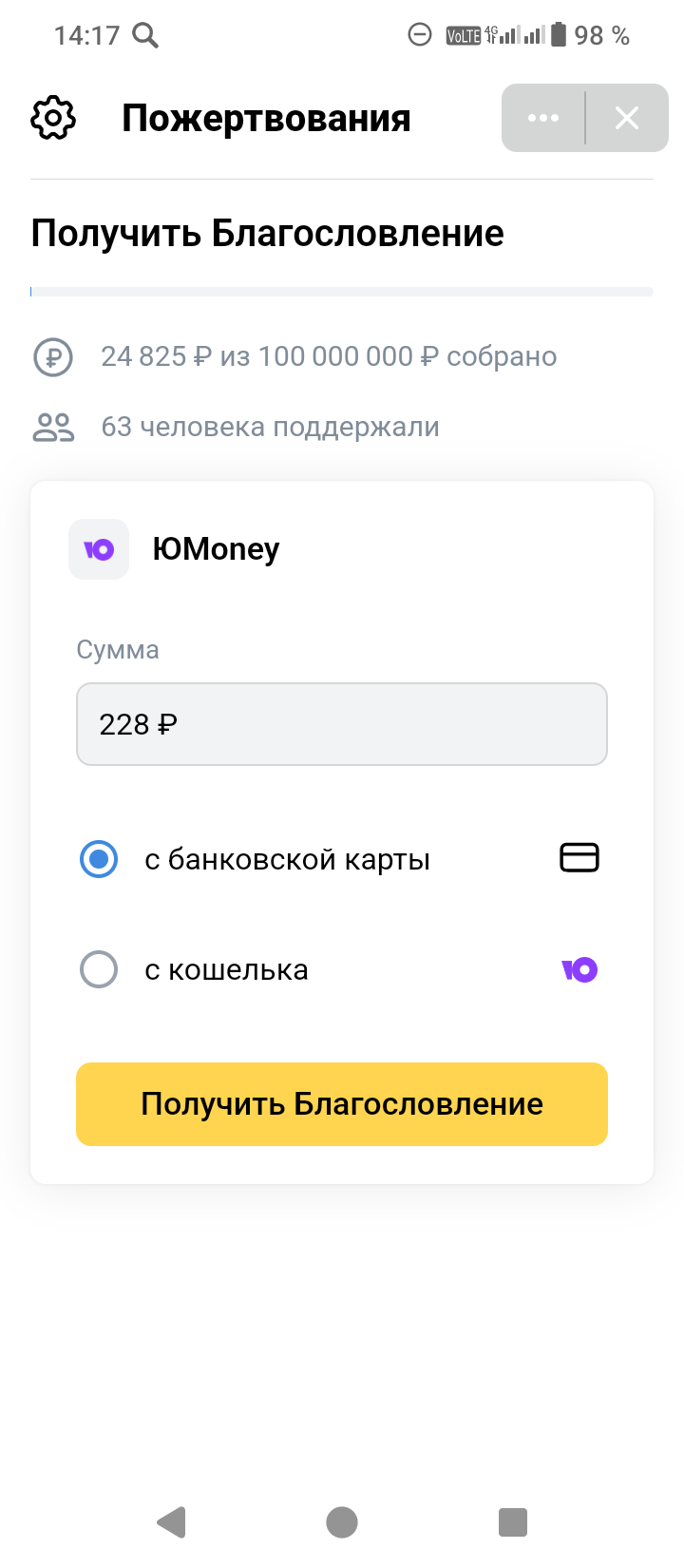684x1568 pixels.
Task: Select the wallet radio button
Action: 99,969
